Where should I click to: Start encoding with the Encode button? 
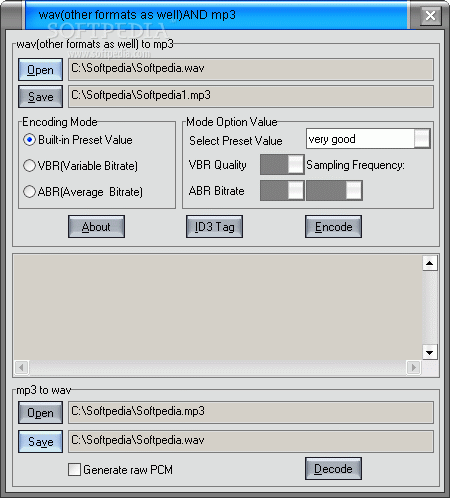click(333, 227)
